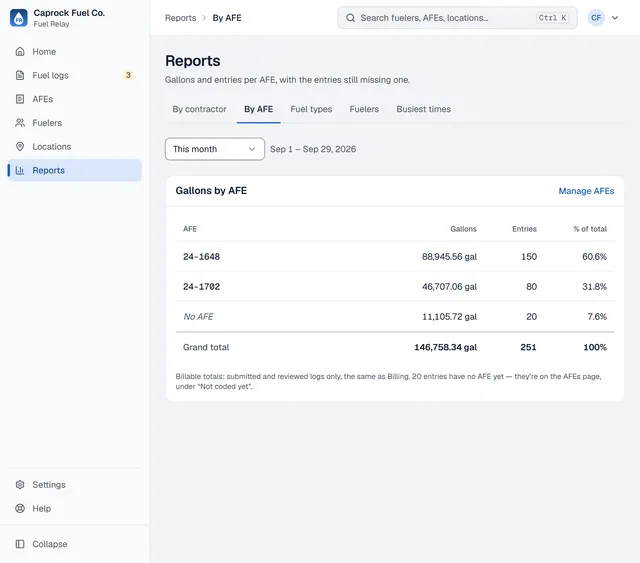Click the % of total column header
The height and width of the screenshot is (563, 640).
pyautogui.click(x=590, y=229)
